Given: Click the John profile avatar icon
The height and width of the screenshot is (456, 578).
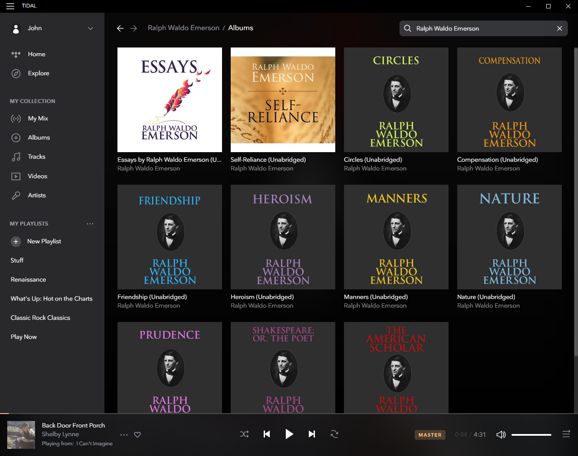Looking at the screenshot, I should pyautogui.click(x=16, y=29).
